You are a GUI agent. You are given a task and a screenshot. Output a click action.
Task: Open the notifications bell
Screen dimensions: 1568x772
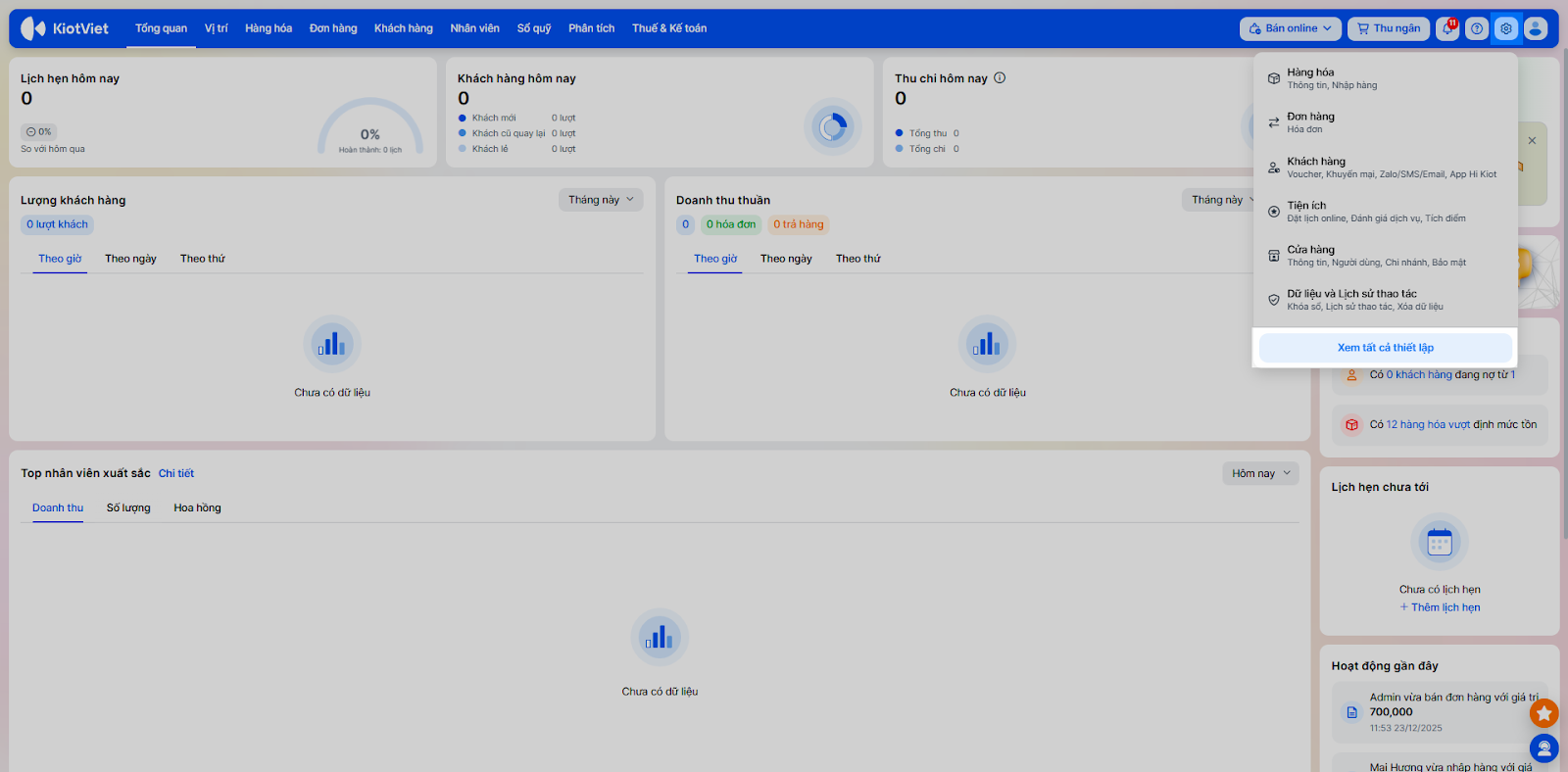pyautogui.click(x=1447, y=28)
